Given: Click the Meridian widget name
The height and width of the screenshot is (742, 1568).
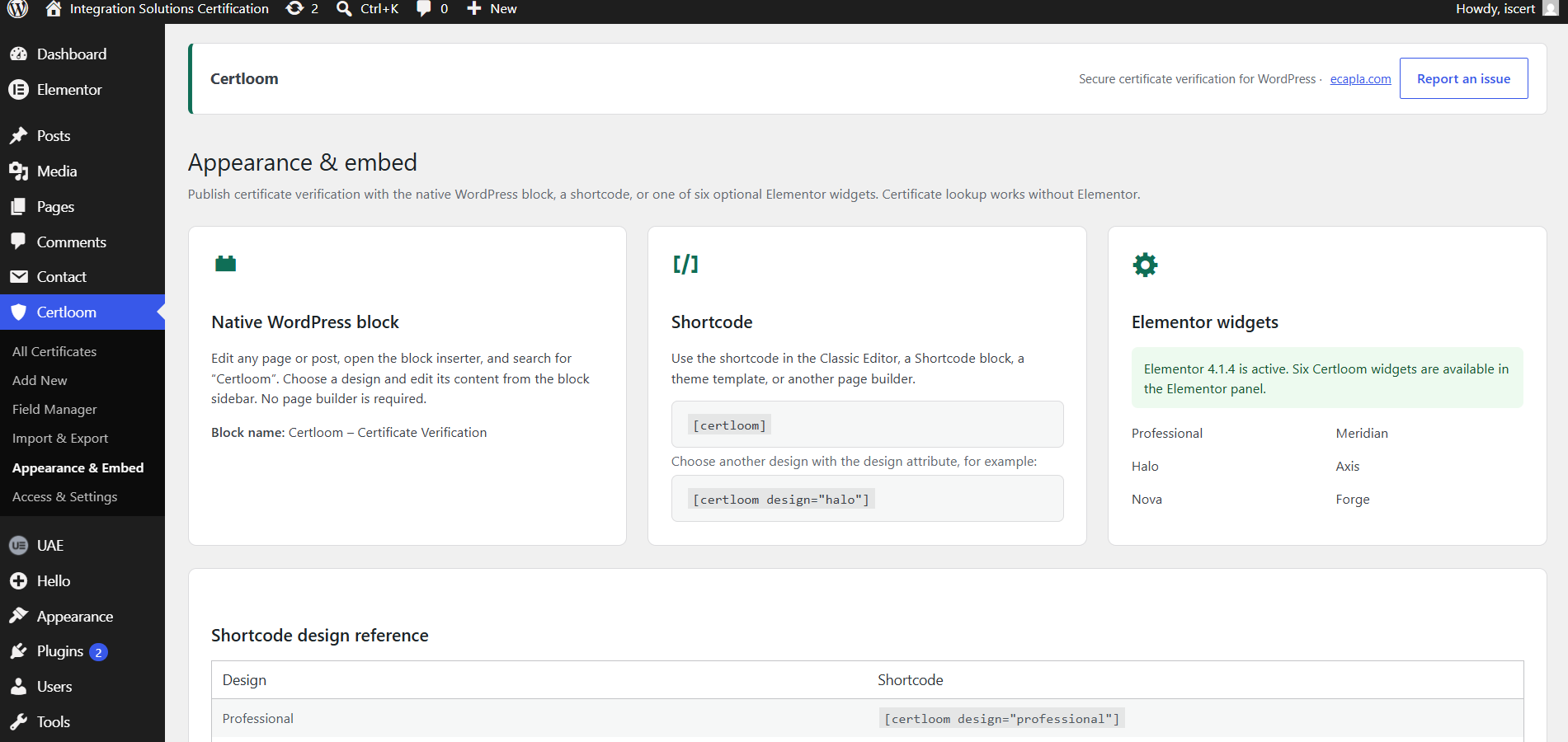Looking at the screenshot, I should pyautogui.click(x=1362, y=434).
